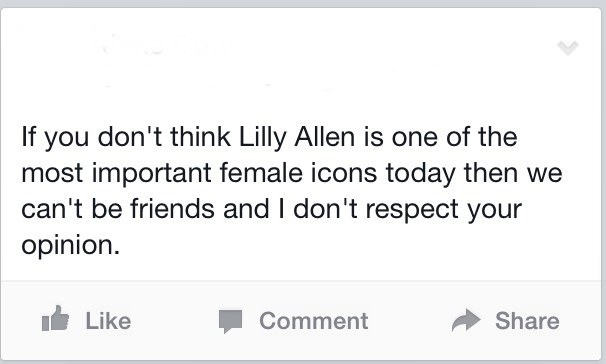Click the Share text label

527,321
